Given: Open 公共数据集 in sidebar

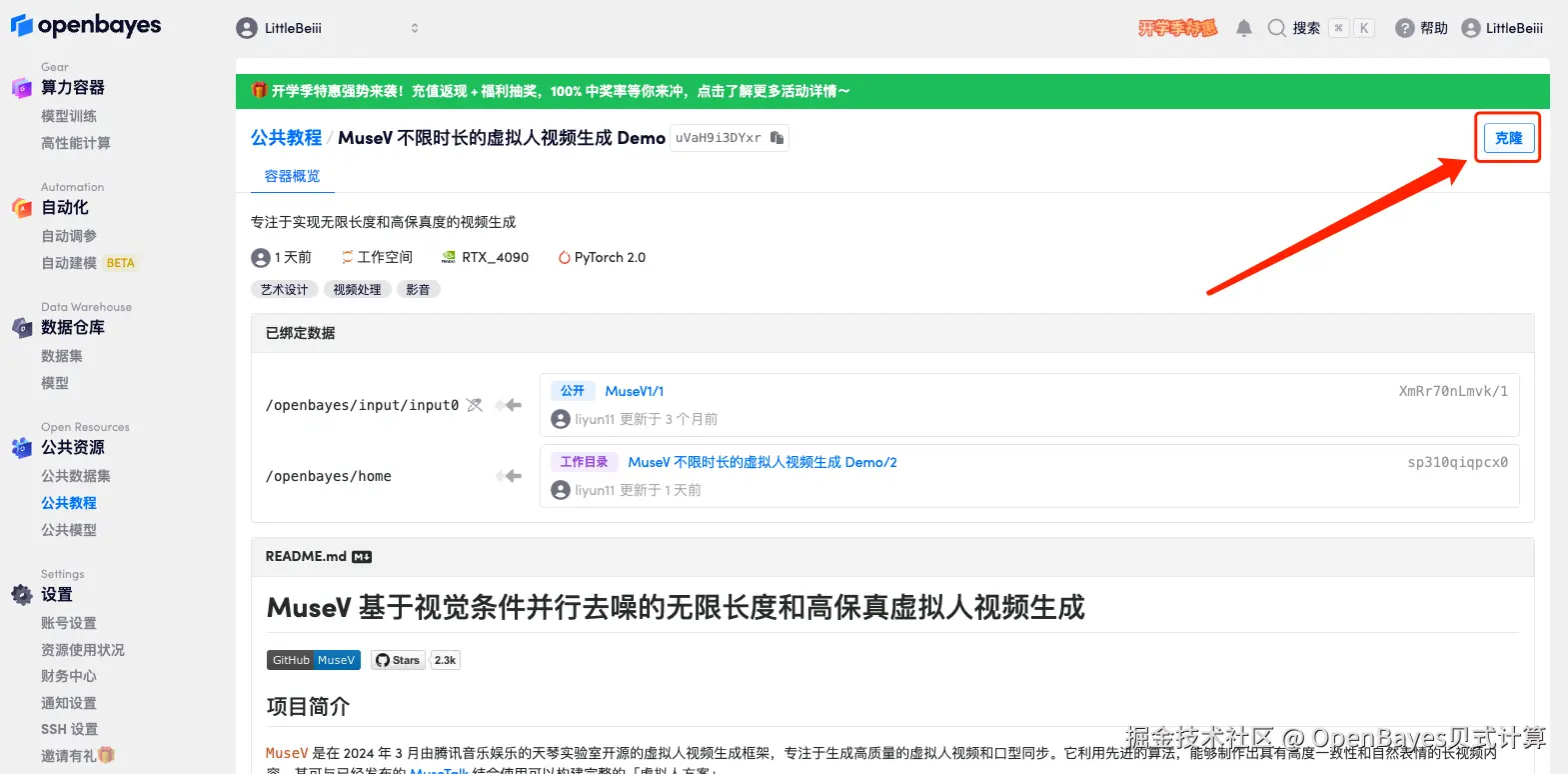Looking at the screenshot, I should [x=76, y=476].
